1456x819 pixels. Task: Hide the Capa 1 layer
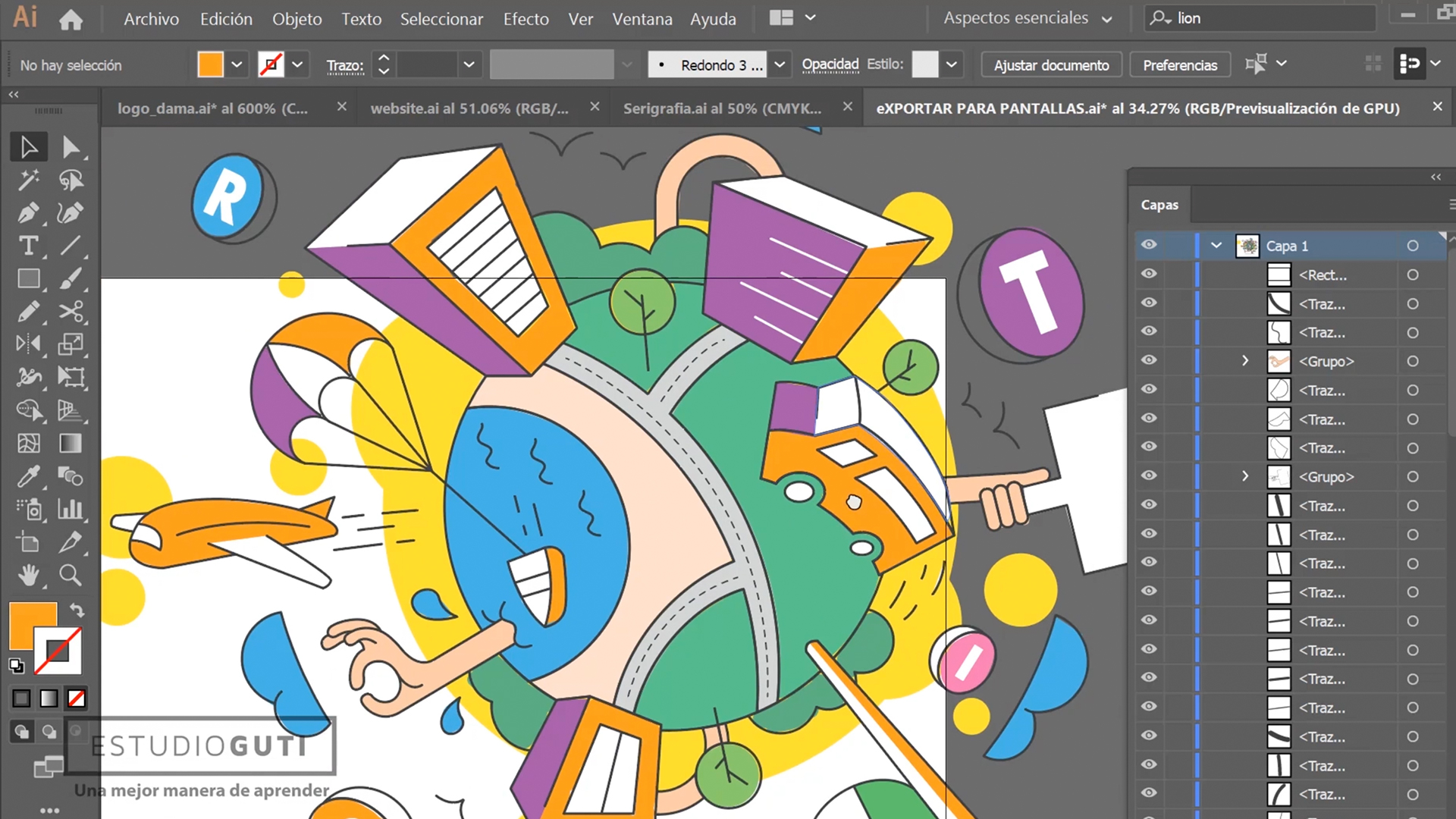point(1150,245)
